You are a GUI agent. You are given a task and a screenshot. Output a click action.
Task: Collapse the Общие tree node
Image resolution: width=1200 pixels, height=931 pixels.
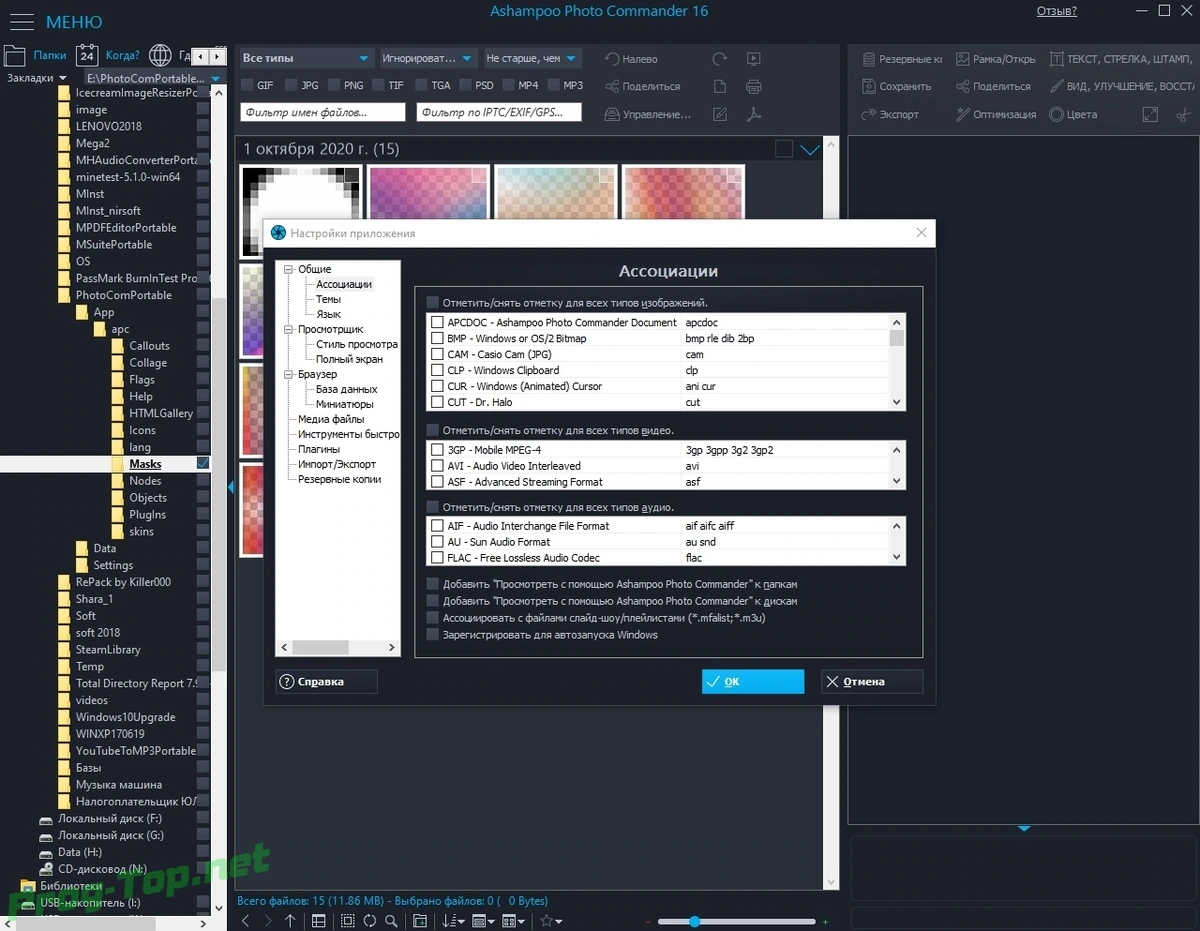(288, 269)
